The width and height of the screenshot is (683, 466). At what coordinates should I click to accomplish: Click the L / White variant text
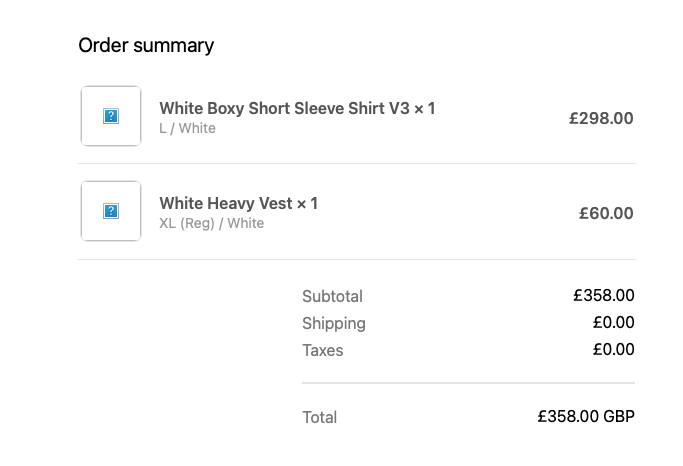pyautogui.click(x=187, y=128)
